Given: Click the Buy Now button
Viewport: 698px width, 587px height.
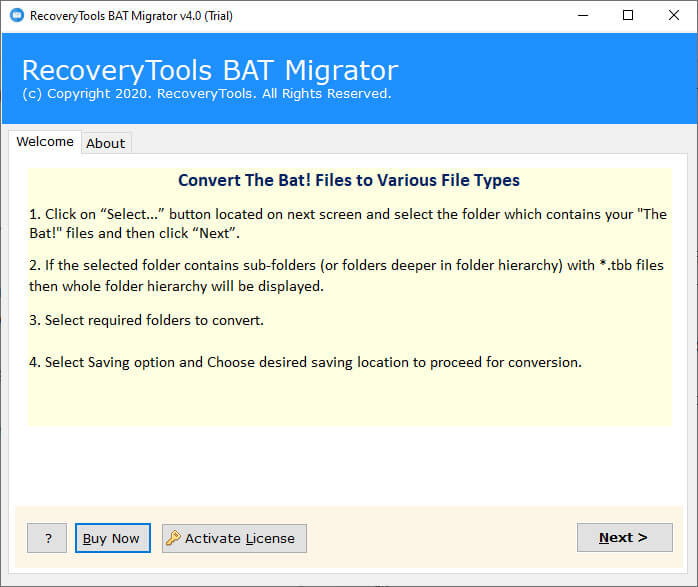Looking at the screenshot, I should (113, 538).
